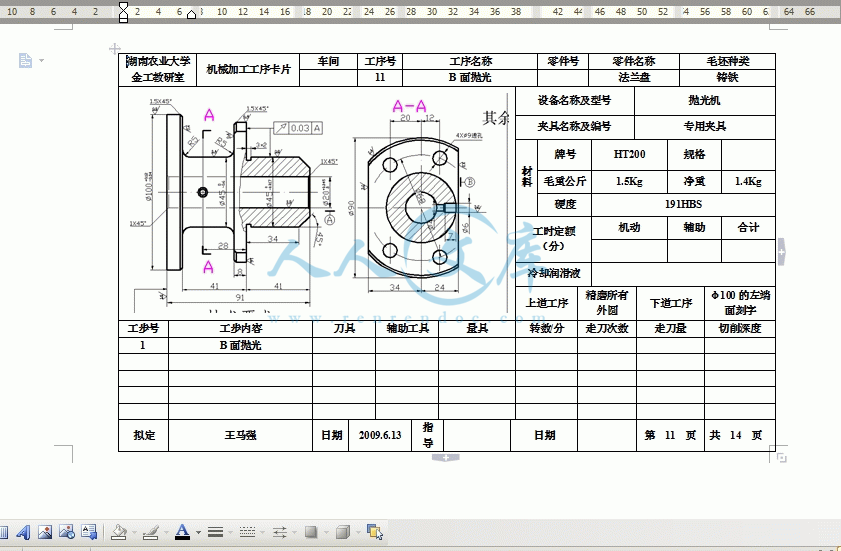The height and width of the screenshot is (551, 841).
Task: Click the '191HBS' cell
Action: pyautogui.click(x=683, y=205)
